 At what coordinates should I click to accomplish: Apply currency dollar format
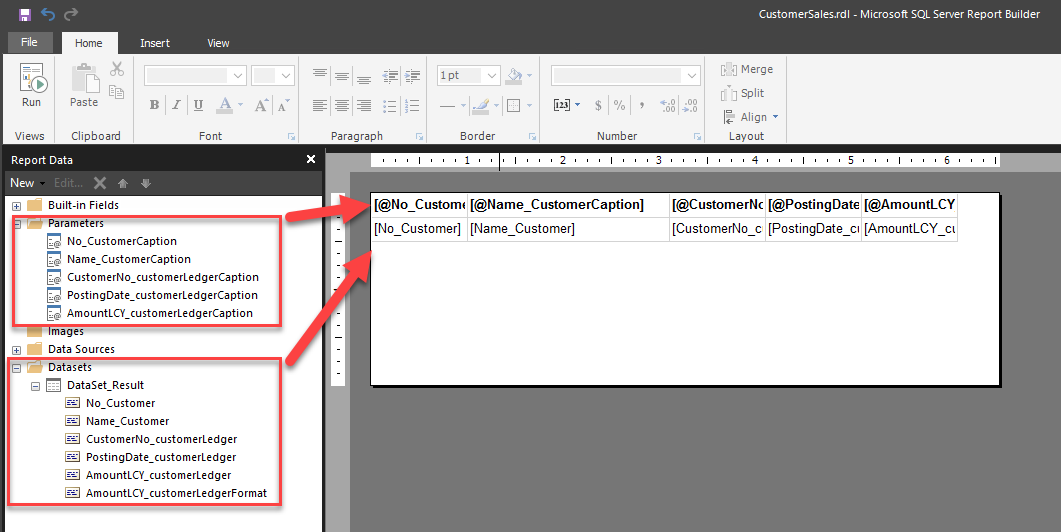[598, 105]
